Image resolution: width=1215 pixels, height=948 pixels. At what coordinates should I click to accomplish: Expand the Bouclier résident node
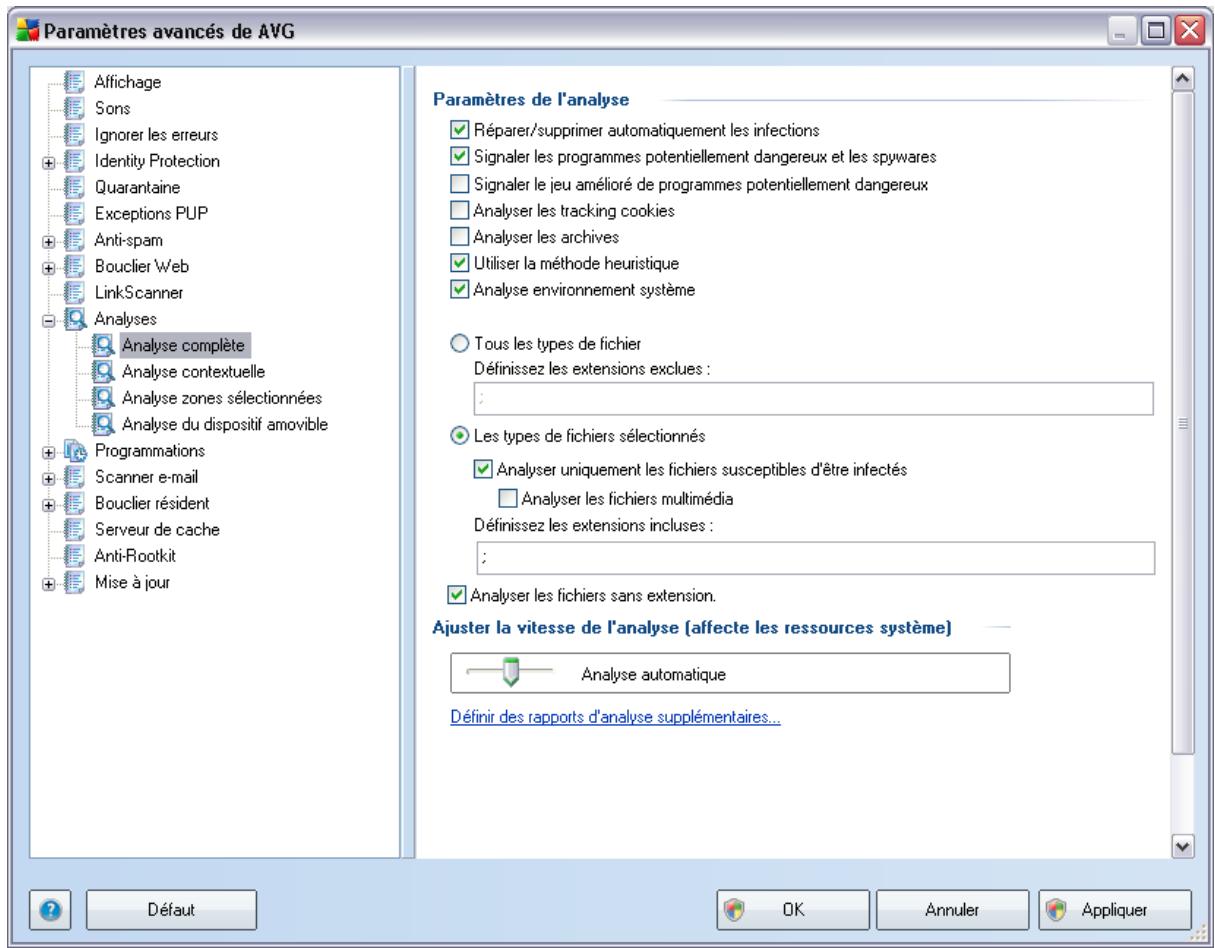[x=49, y=503]
